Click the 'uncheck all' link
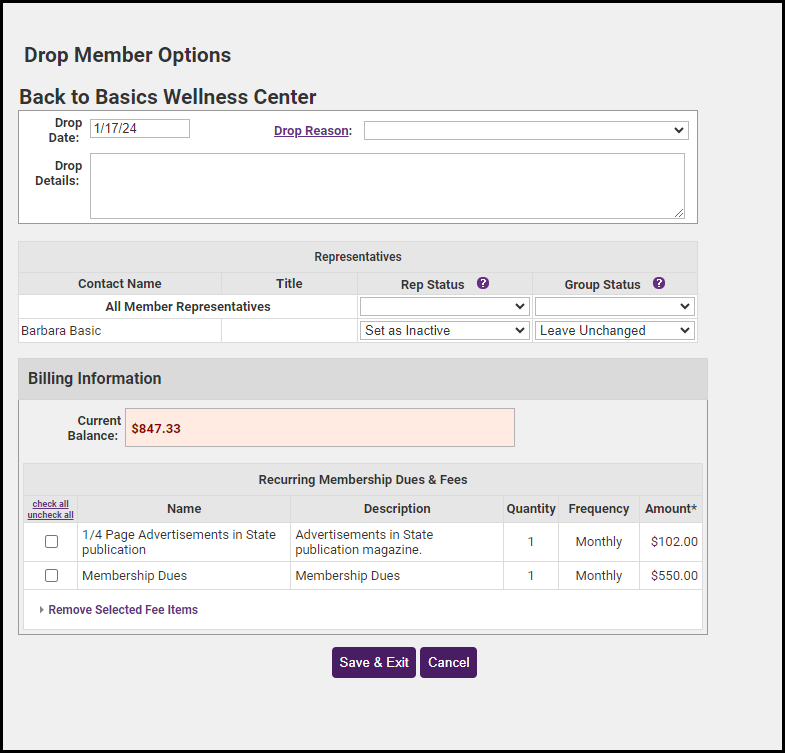The height and width of the screenshot is (753, 785). (51, 515)
